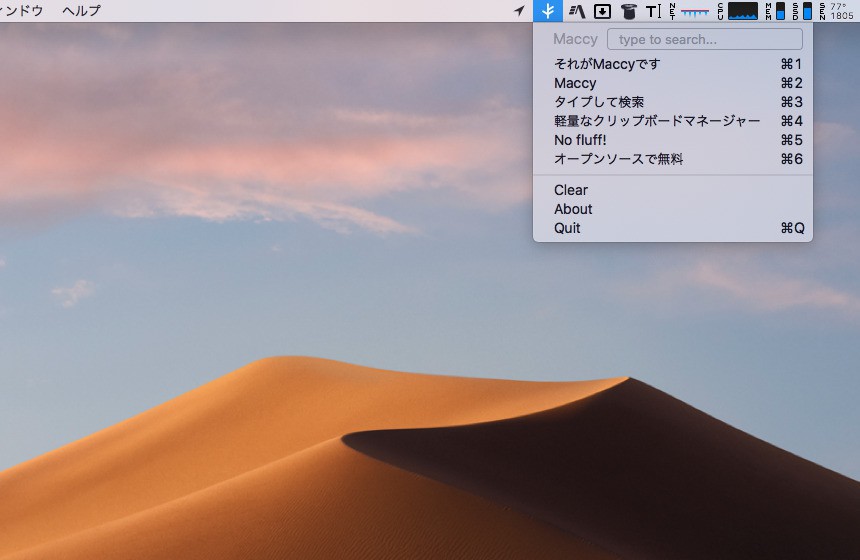Open the SSD disk usage monitor
860x560 pixels.
tap(802, 11)
